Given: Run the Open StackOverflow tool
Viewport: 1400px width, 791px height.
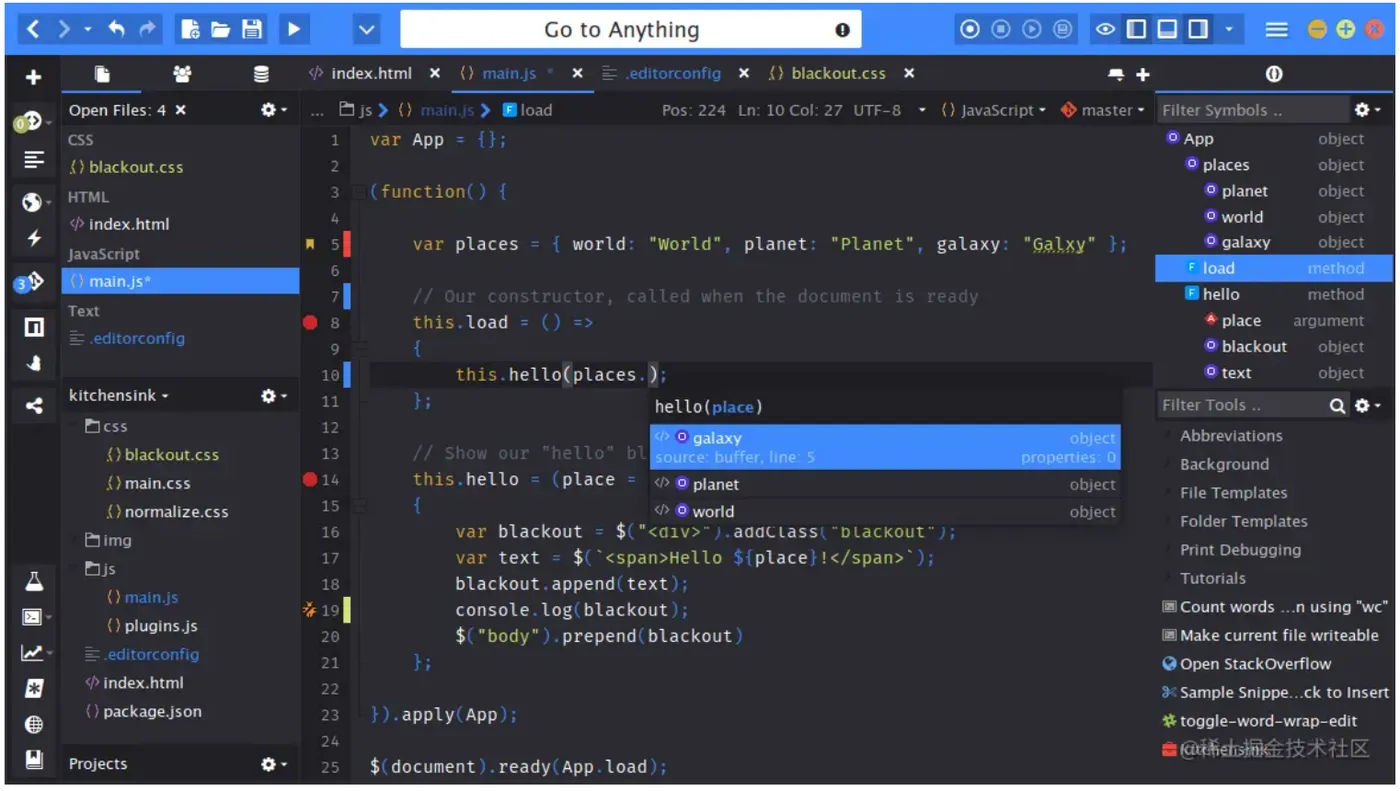Looking at the screenshot, I should point(1246,663).
